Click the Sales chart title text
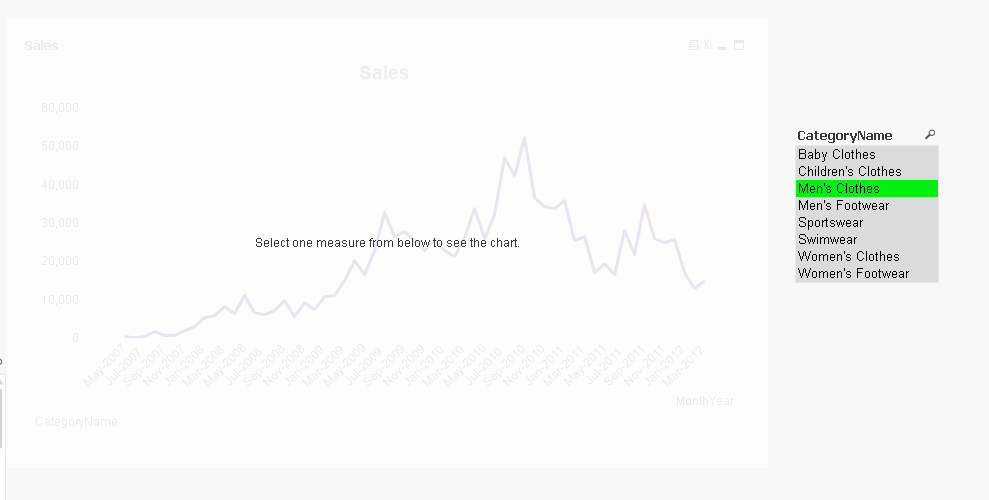989x500 pixels. pos(384,73)
